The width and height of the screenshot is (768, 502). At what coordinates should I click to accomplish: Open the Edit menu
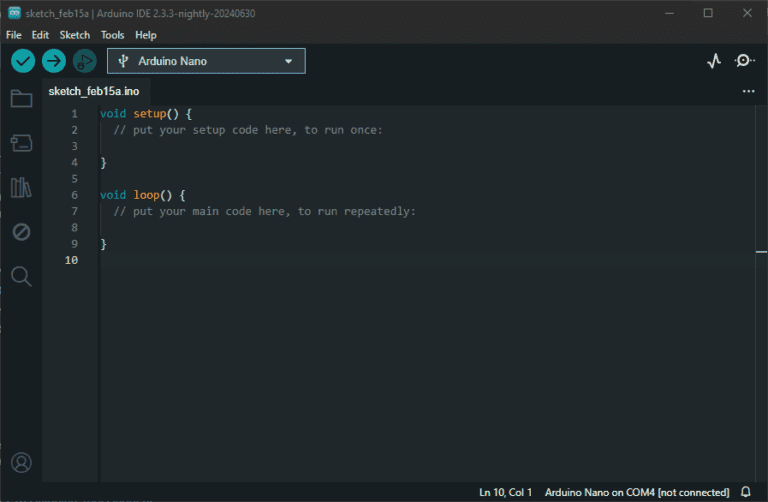[x=40, y=35]
